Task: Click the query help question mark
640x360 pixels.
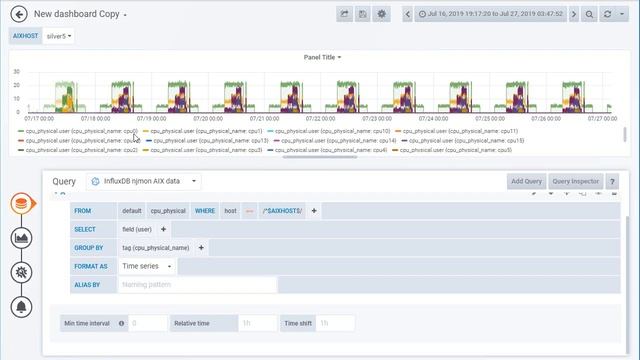Action: click(612, 182)
